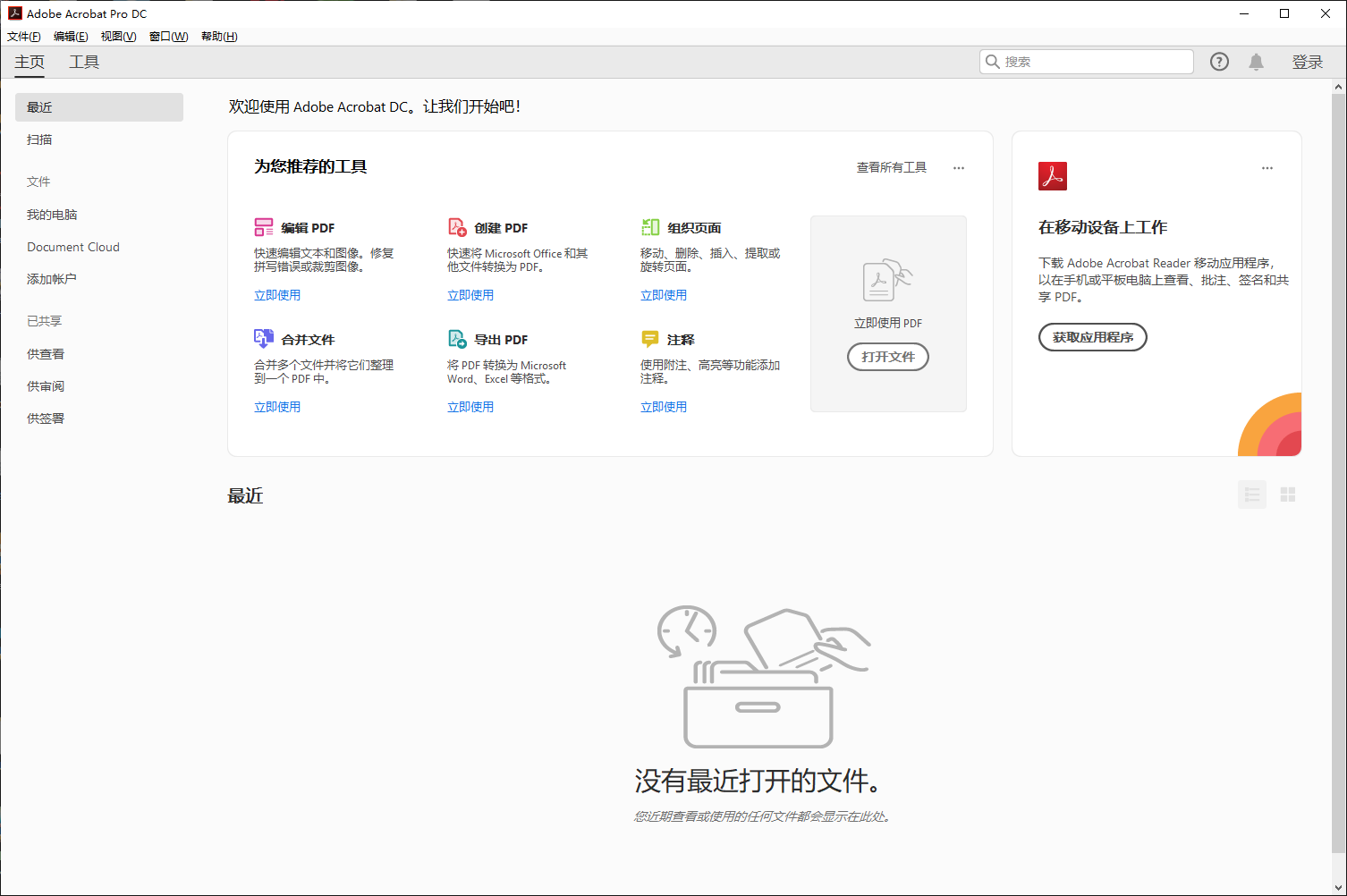Open the 文件 menu
The width and height of the screenshot is (1347, 896).
tap(24, 37)
